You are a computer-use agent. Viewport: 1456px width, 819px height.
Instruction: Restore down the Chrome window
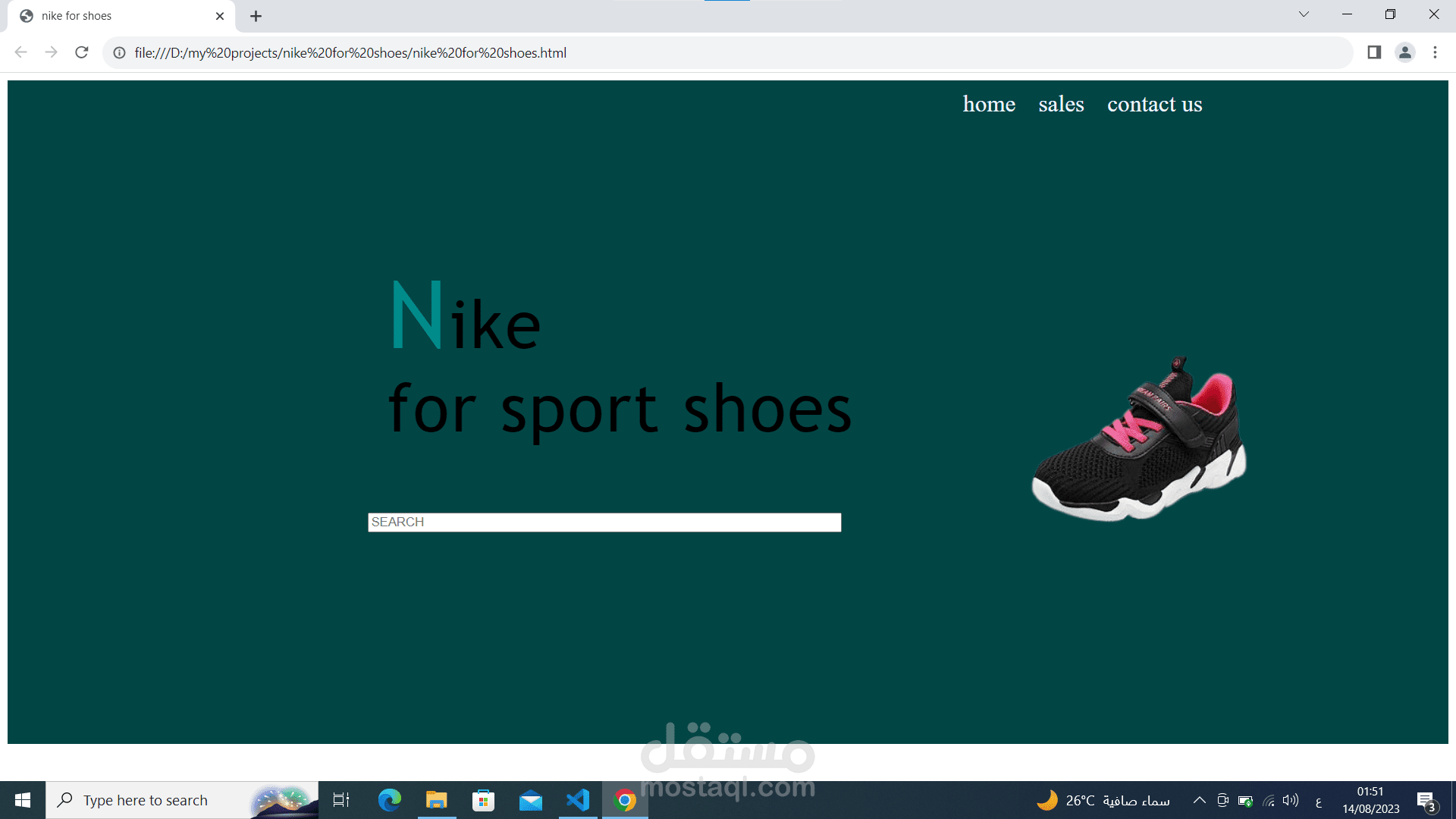pyautogui.click(x=1390, y=14)
